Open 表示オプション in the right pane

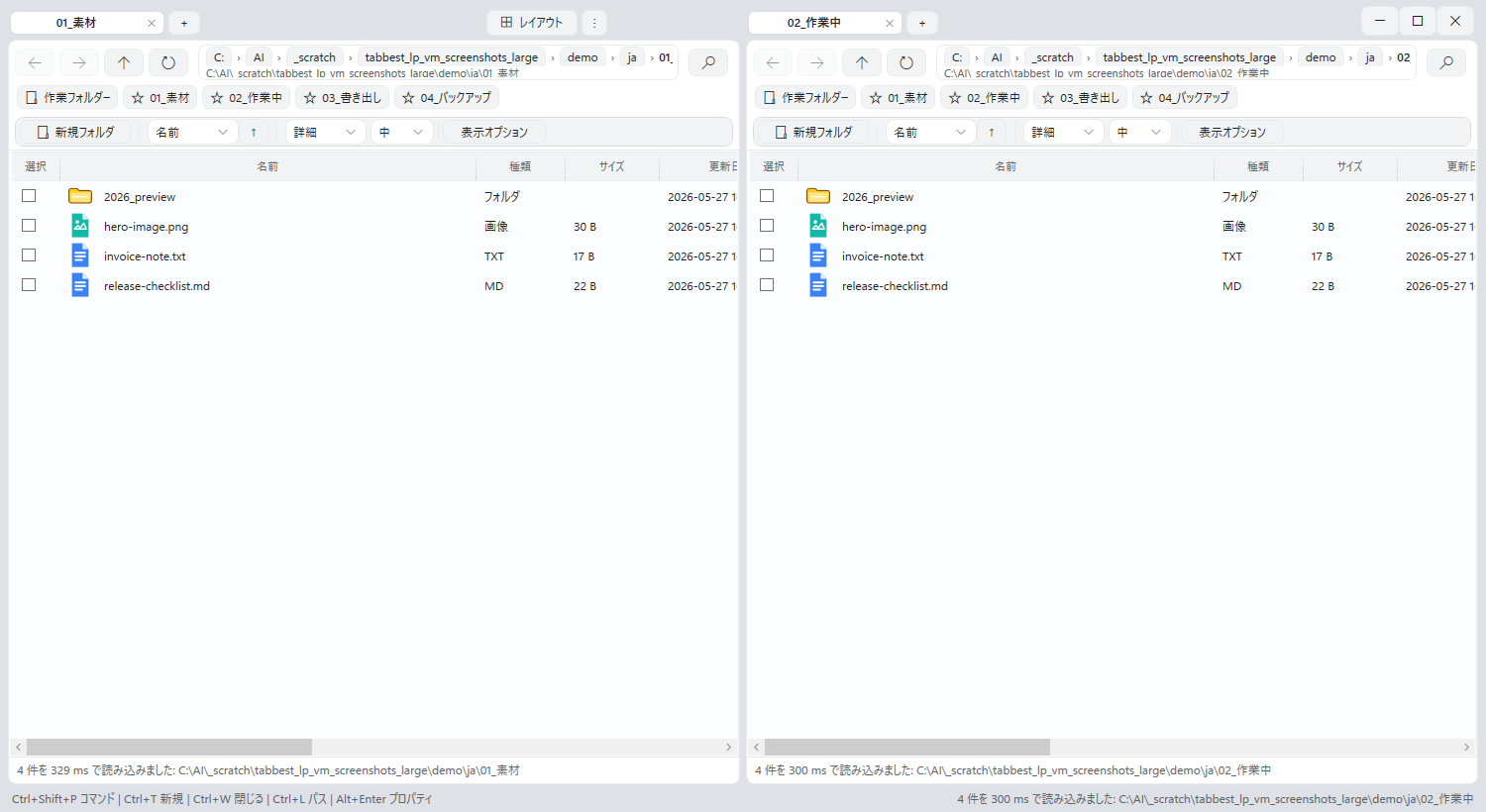click(1232, 132)
